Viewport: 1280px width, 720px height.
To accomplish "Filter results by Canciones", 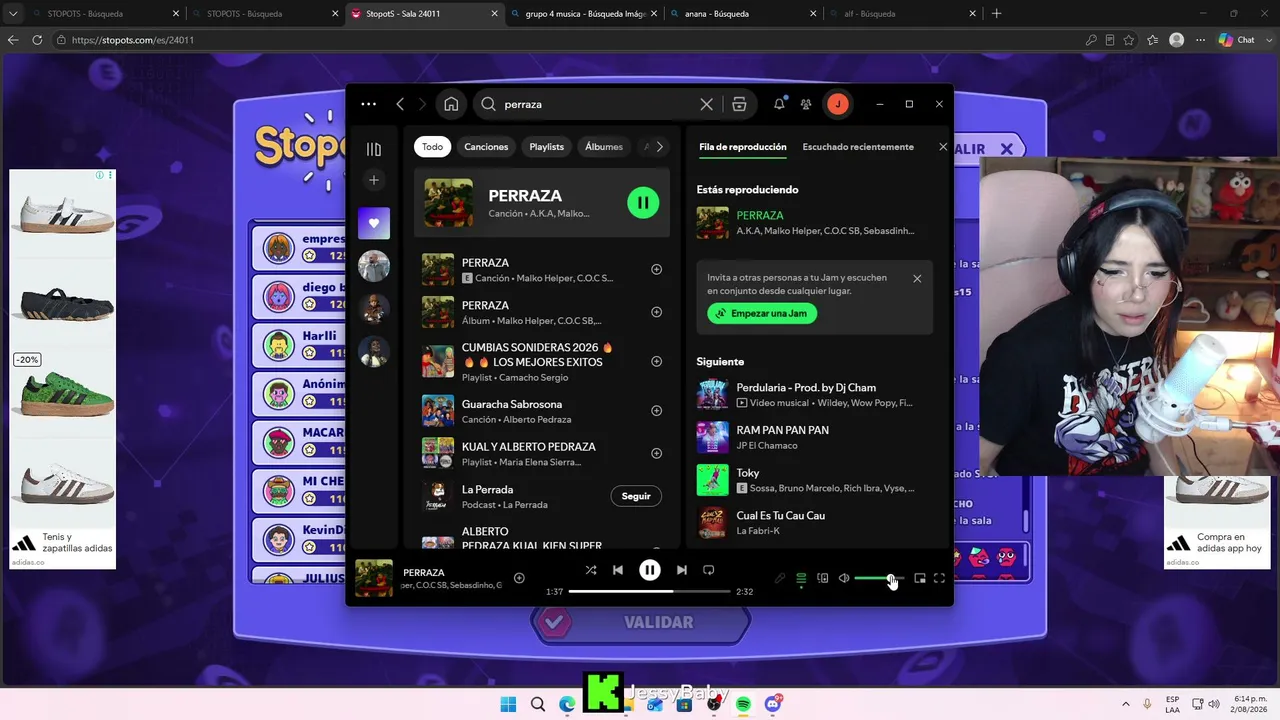I will [486, 147].
